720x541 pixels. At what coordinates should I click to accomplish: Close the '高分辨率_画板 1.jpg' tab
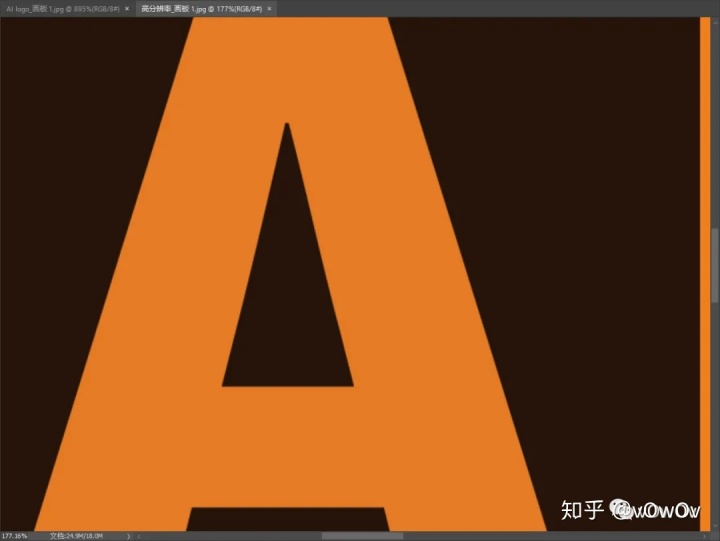pyautogui.click(x=270, y=9)
